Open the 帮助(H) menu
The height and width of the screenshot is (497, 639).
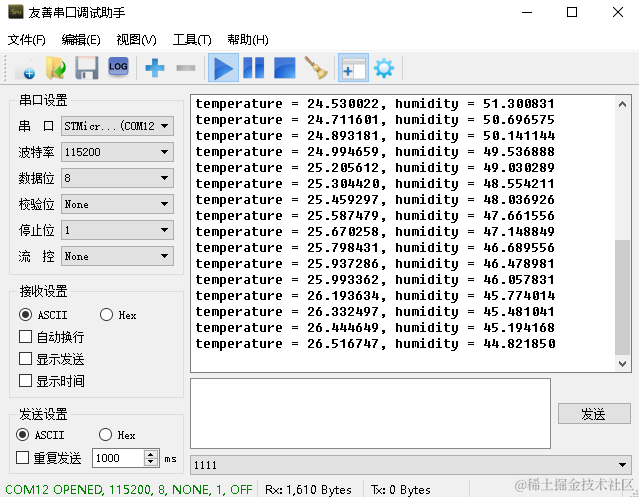coord(248,40)
